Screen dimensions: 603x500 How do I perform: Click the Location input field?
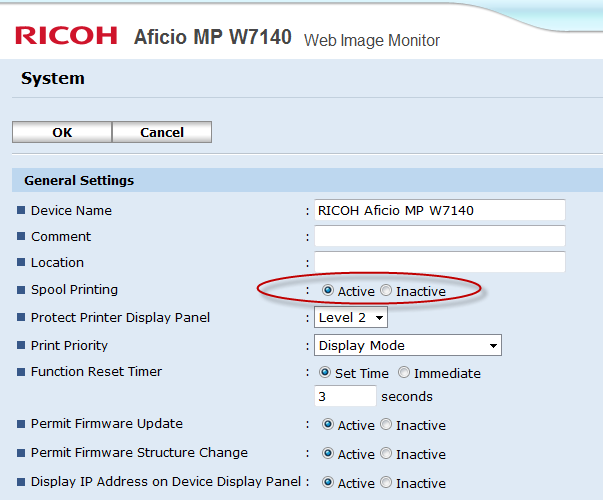439,263
